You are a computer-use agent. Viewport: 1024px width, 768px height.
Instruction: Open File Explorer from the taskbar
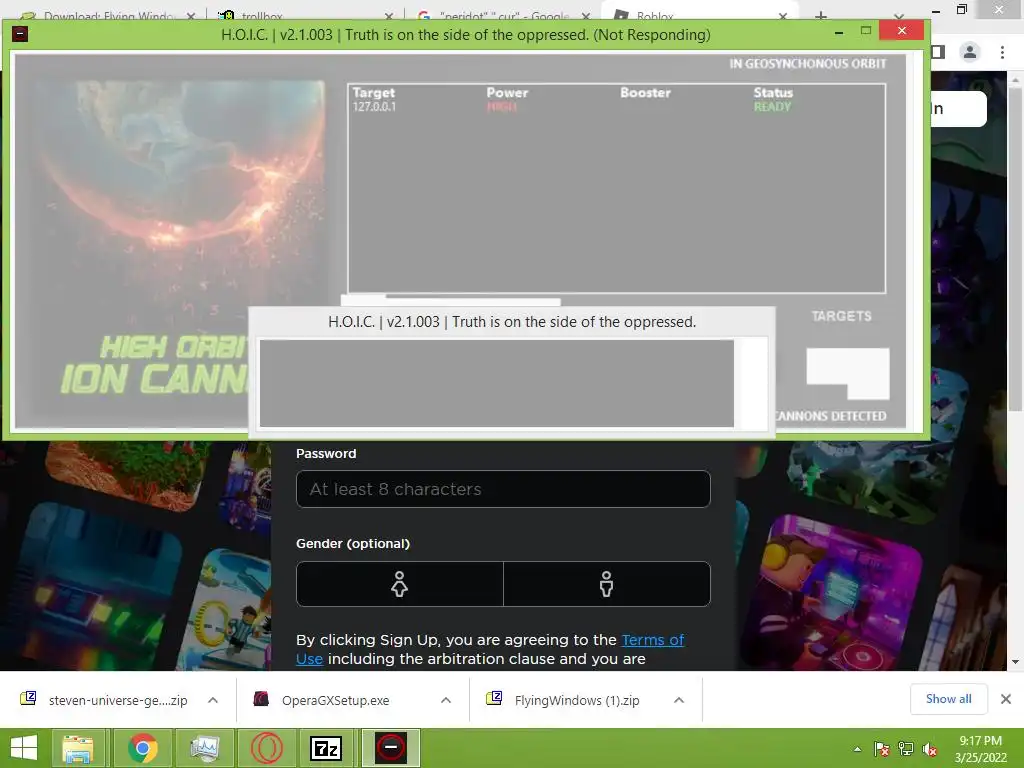point(77,748)
